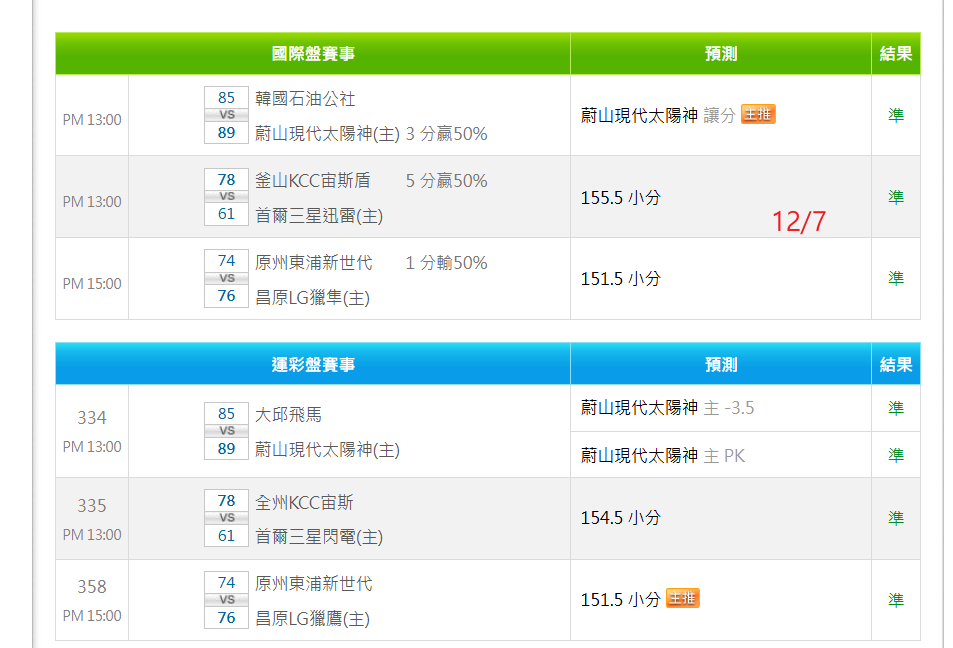
Task: Select the 運彩盤賽事 blue header
Action: tap(313, 364)
